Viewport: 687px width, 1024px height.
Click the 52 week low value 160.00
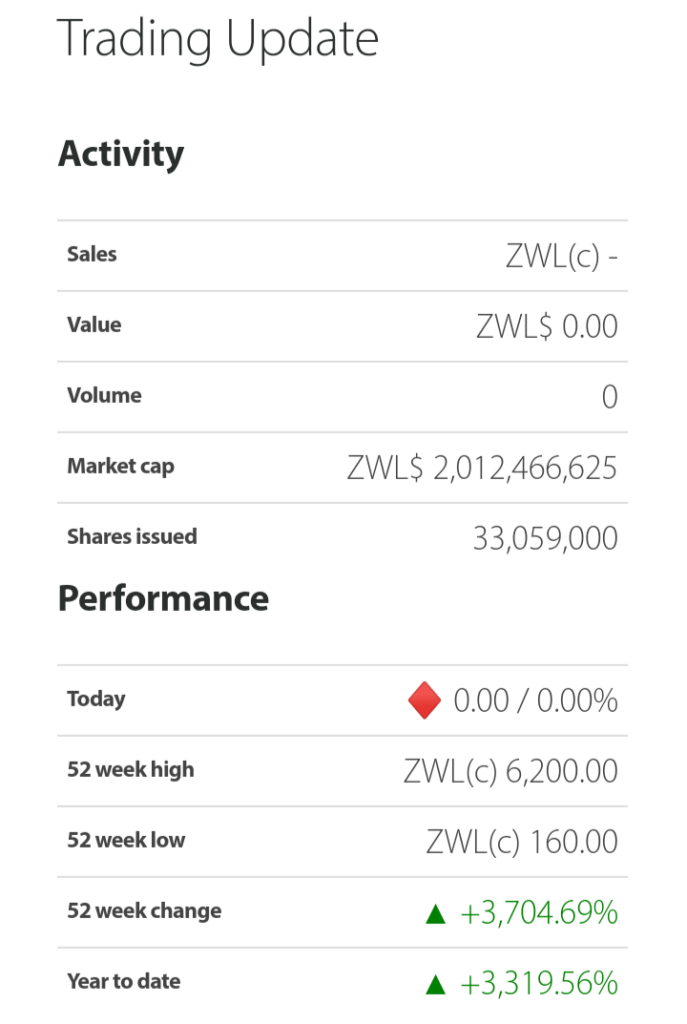click(x=522, y=842)
